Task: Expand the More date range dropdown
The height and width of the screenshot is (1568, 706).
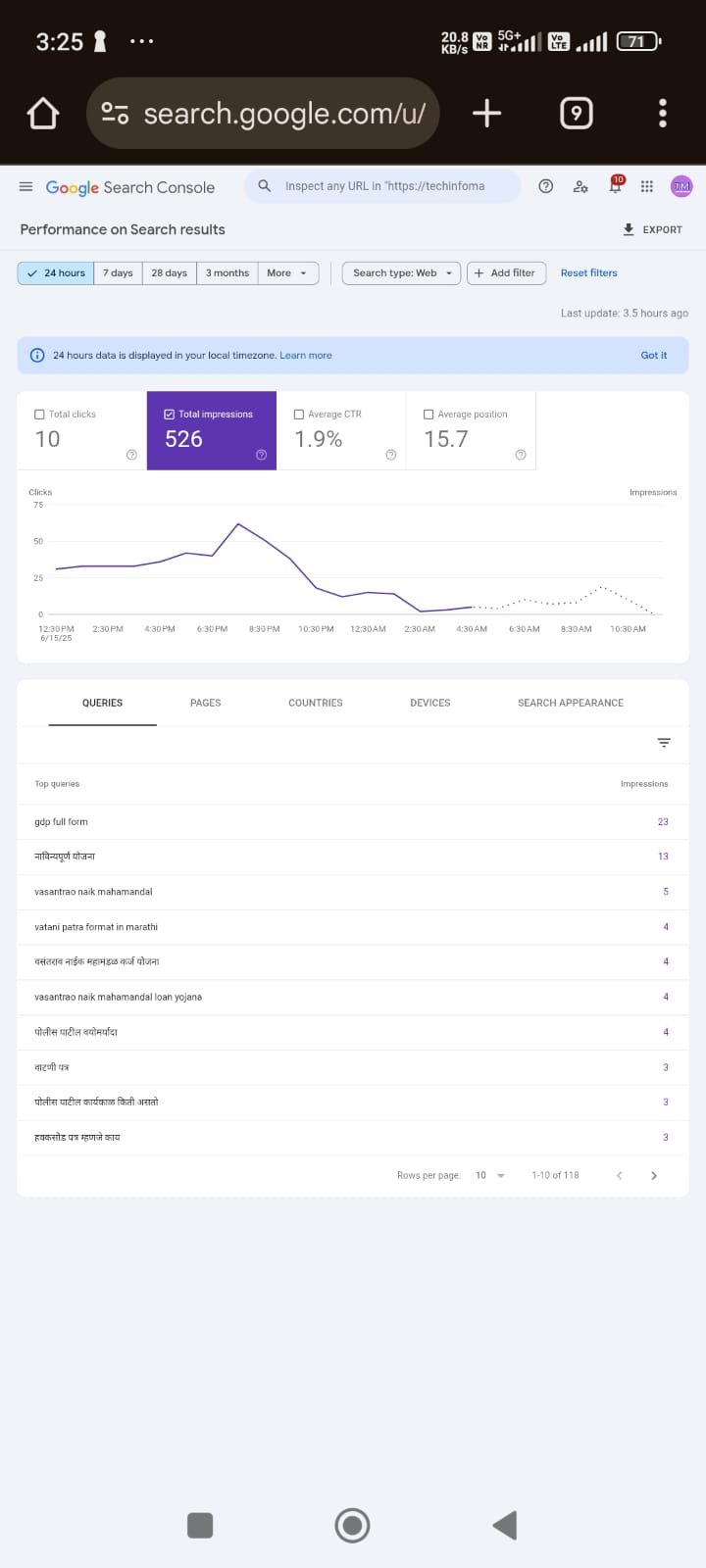Action: coord(288,273)
